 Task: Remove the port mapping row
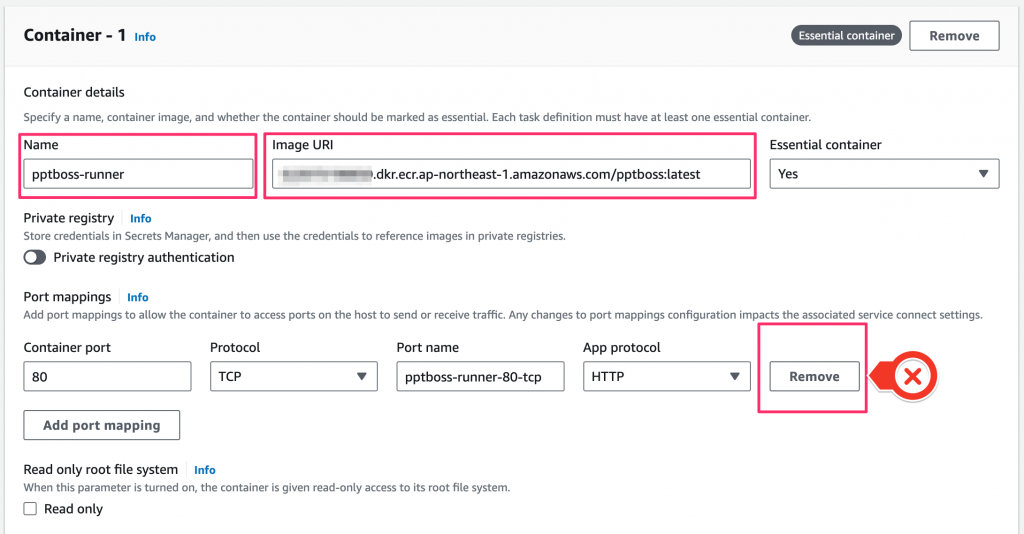point(814,376)
